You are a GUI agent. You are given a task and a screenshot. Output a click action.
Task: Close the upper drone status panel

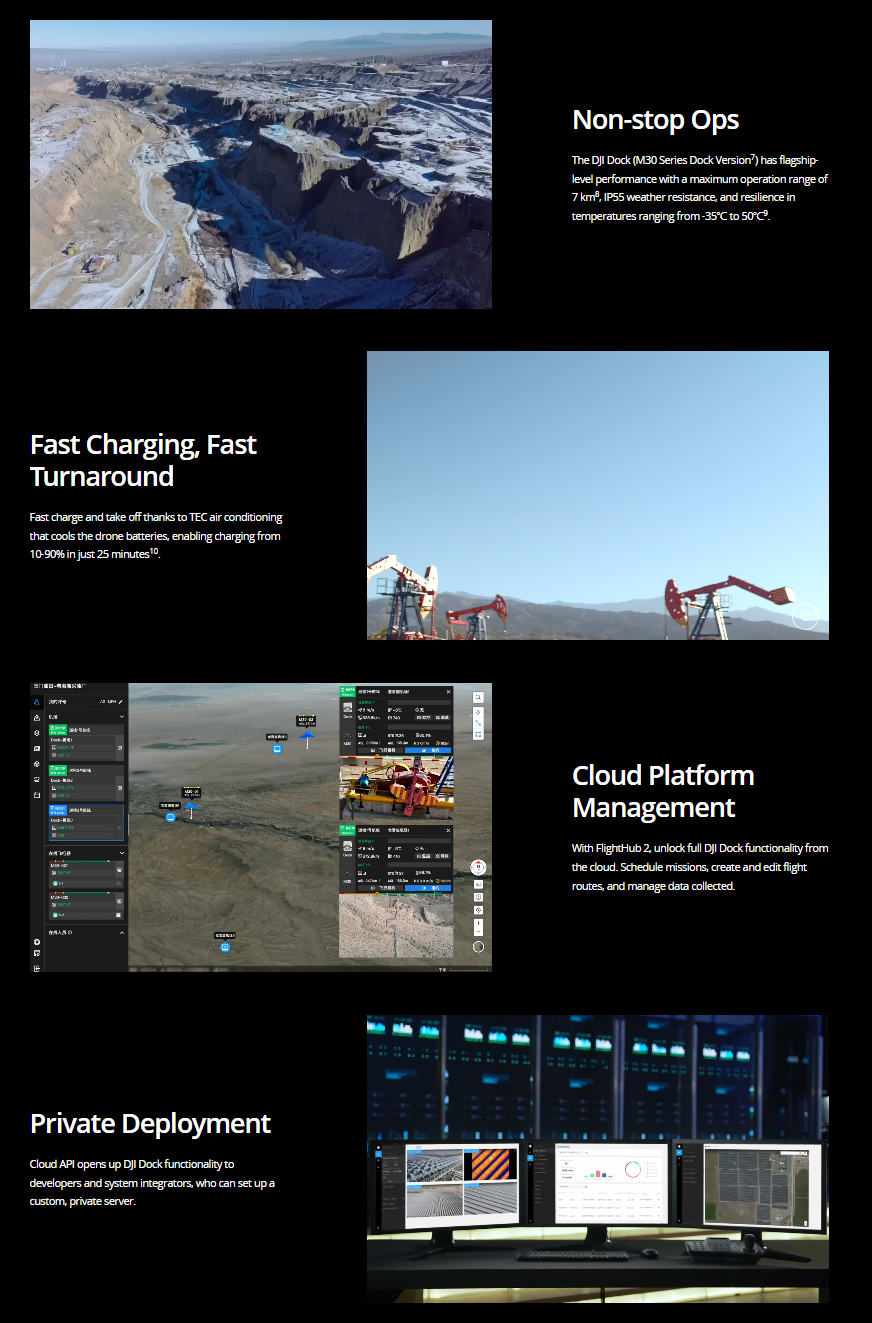[448, 692]
